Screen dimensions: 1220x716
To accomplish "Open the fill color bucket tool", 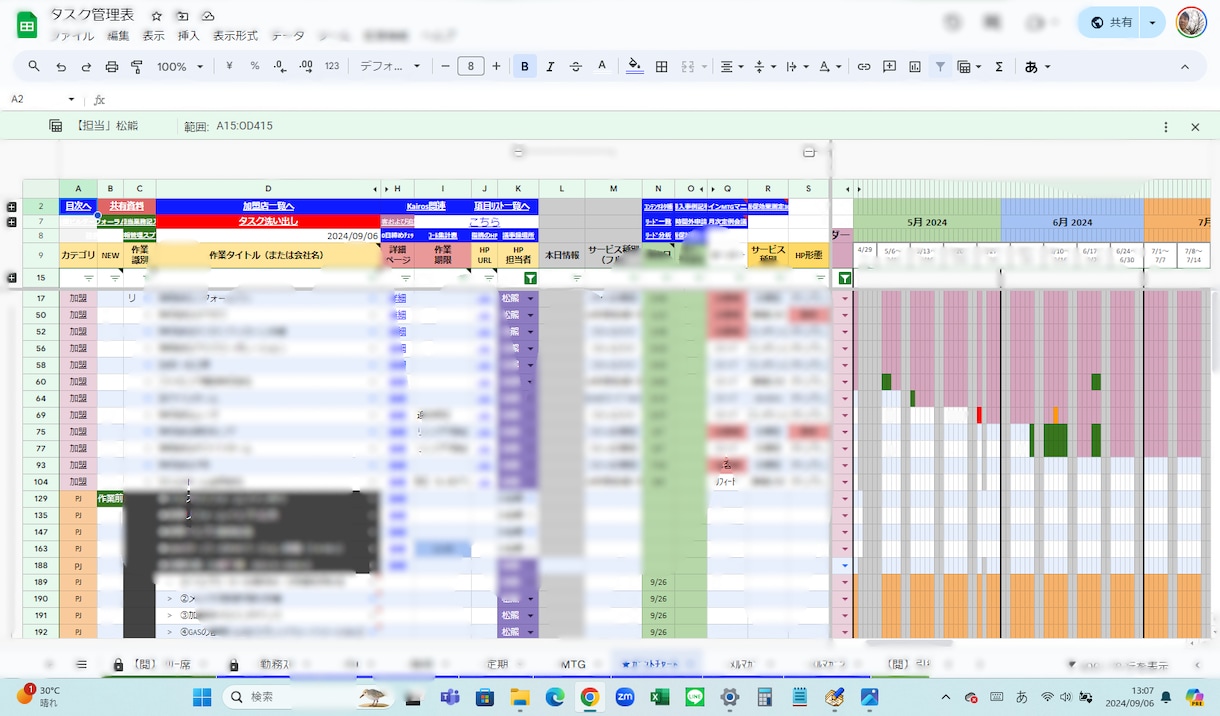I will coord(634,67).
